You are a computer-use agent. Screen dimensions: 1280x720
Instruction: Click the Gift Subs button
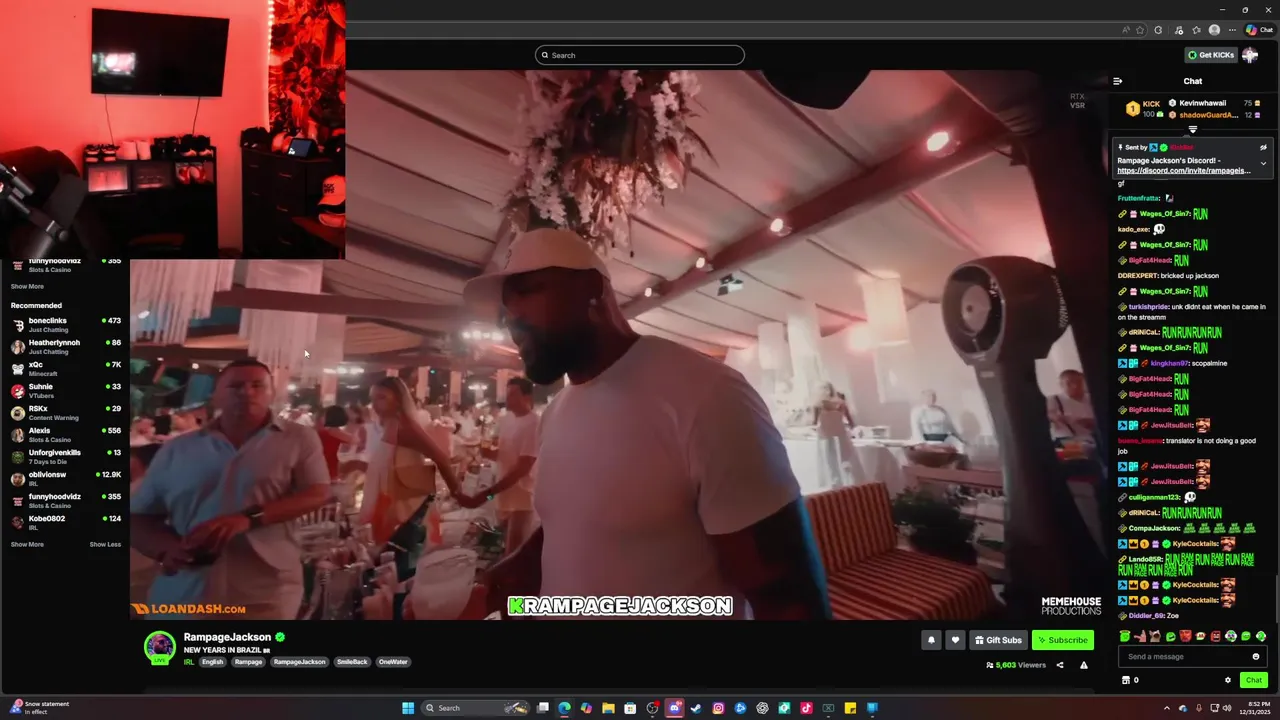point(998,640)
